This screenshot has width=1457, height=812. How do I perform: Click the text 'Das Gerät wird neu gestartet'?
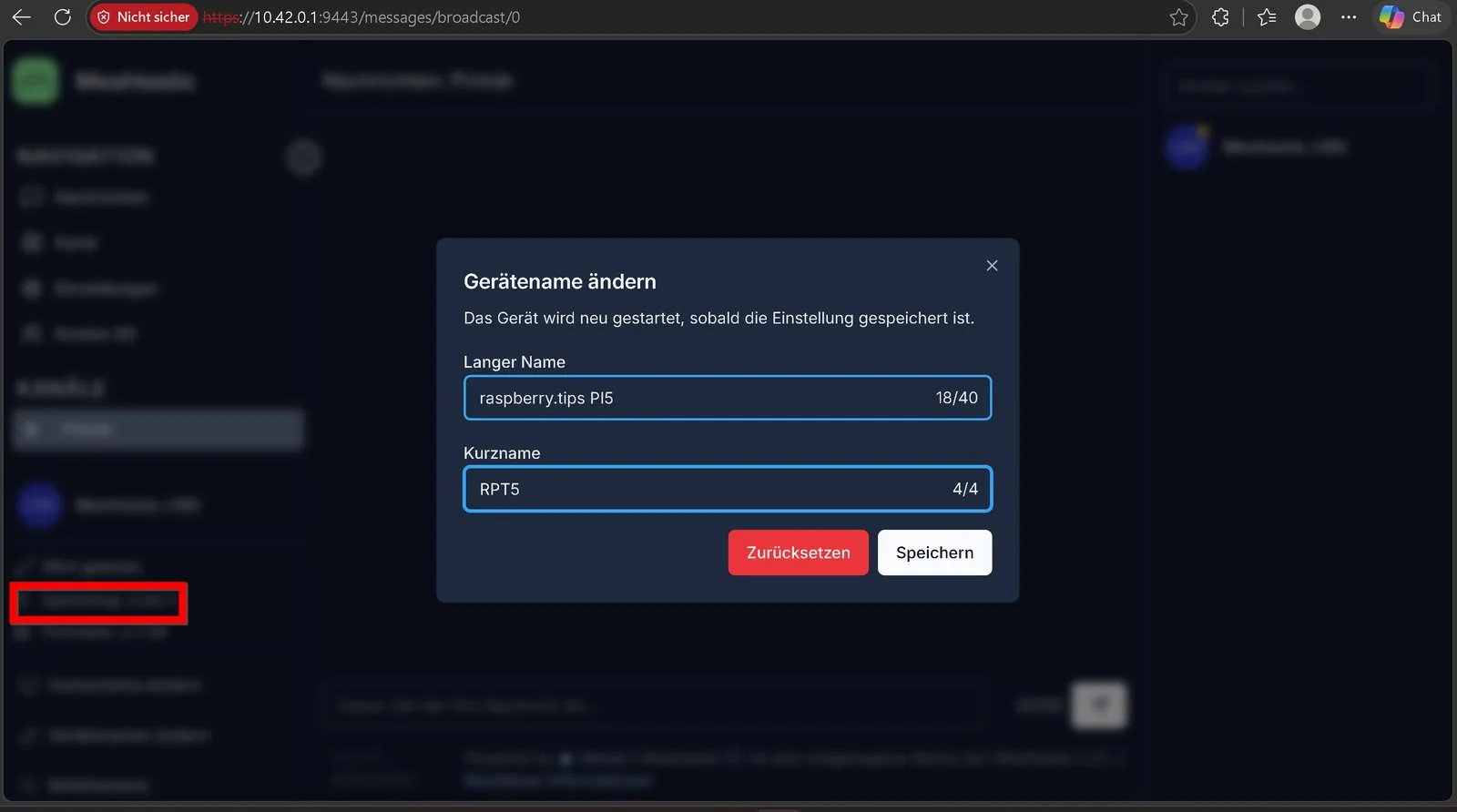[574, 319]
